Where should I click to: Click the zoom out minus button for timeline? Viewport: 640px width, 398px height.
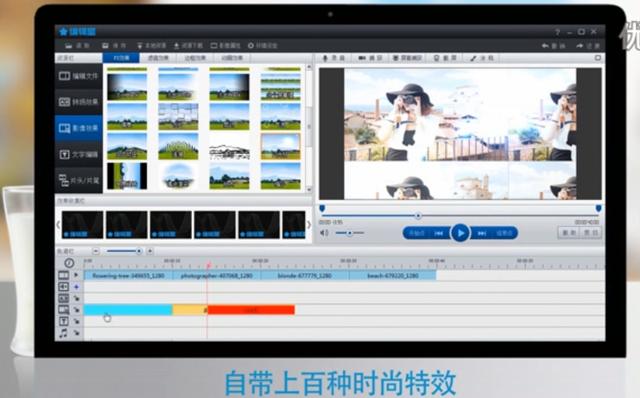[96, 251]
